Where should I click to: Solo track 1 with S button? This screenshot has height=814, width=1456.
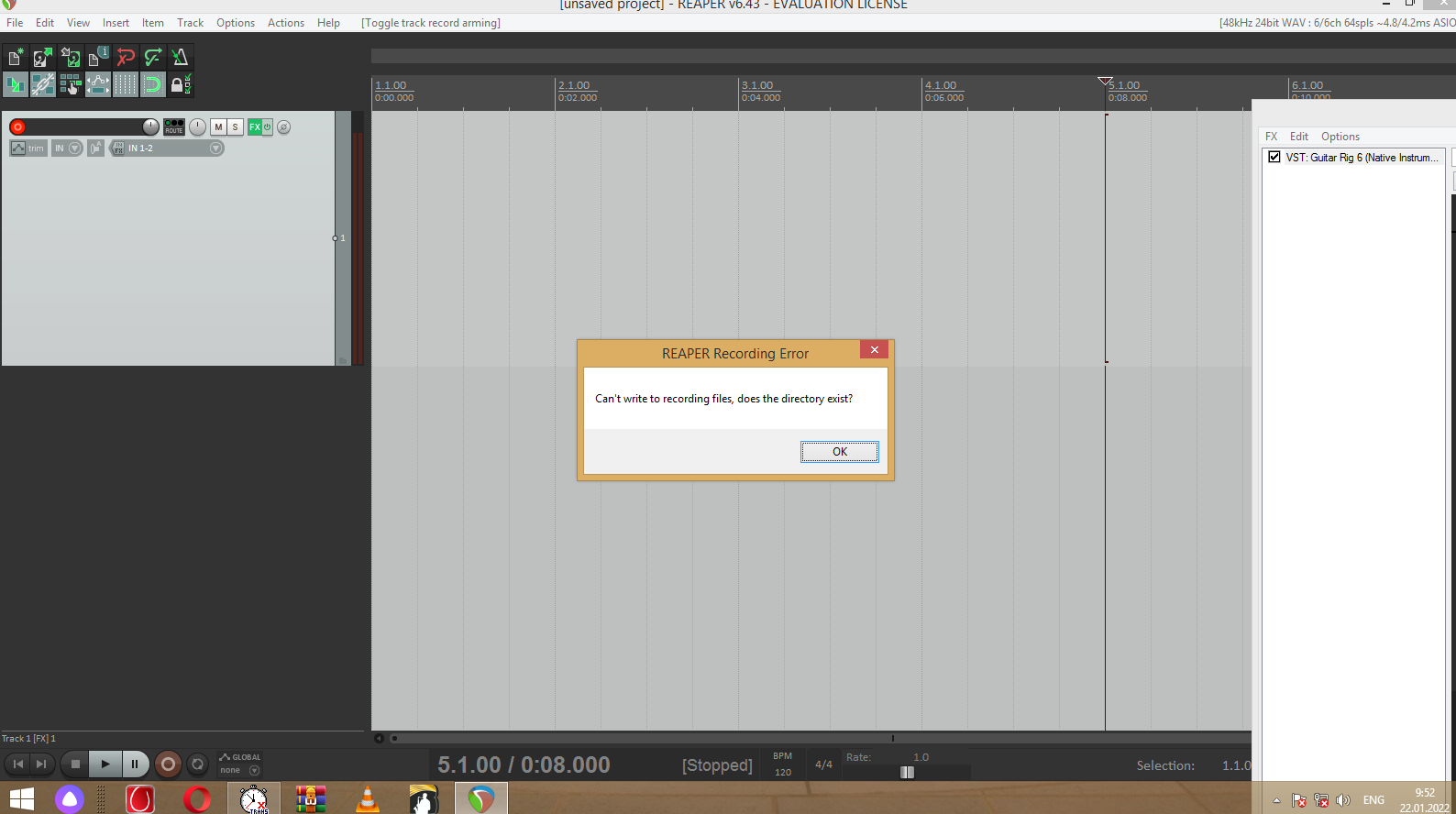coord(235,126)
